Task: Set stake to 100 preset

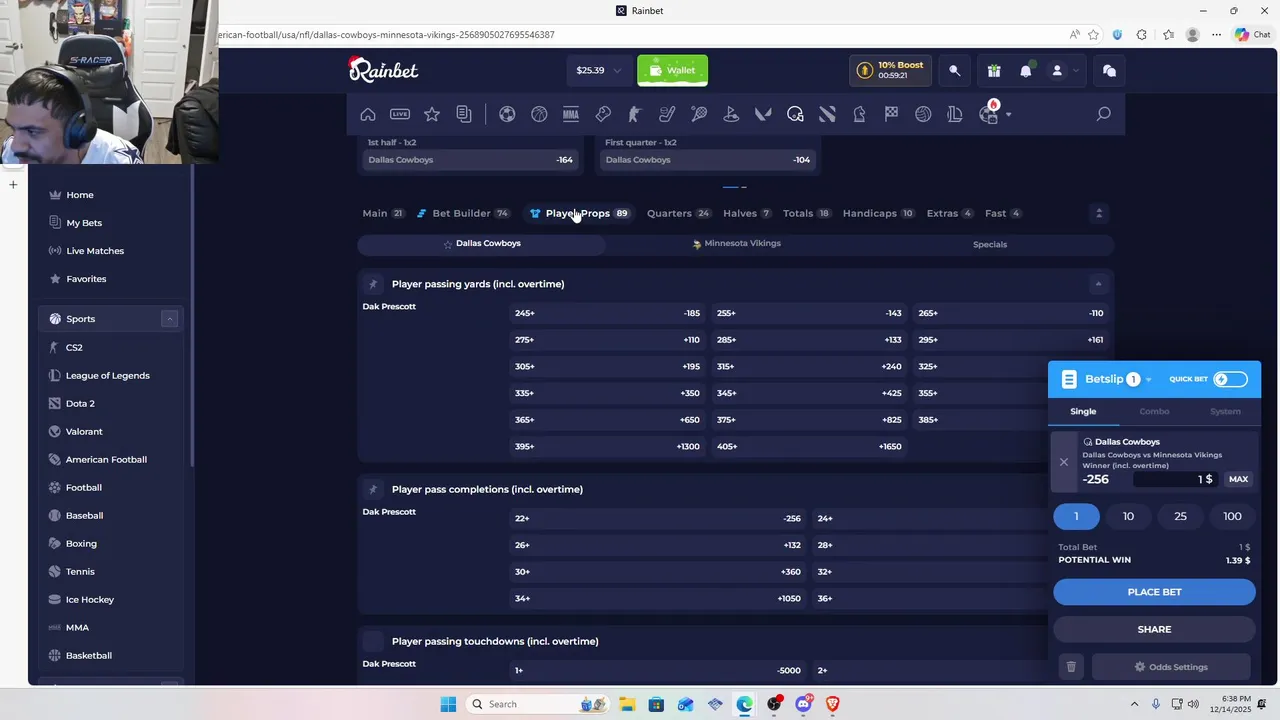Action: (1232, 516)
